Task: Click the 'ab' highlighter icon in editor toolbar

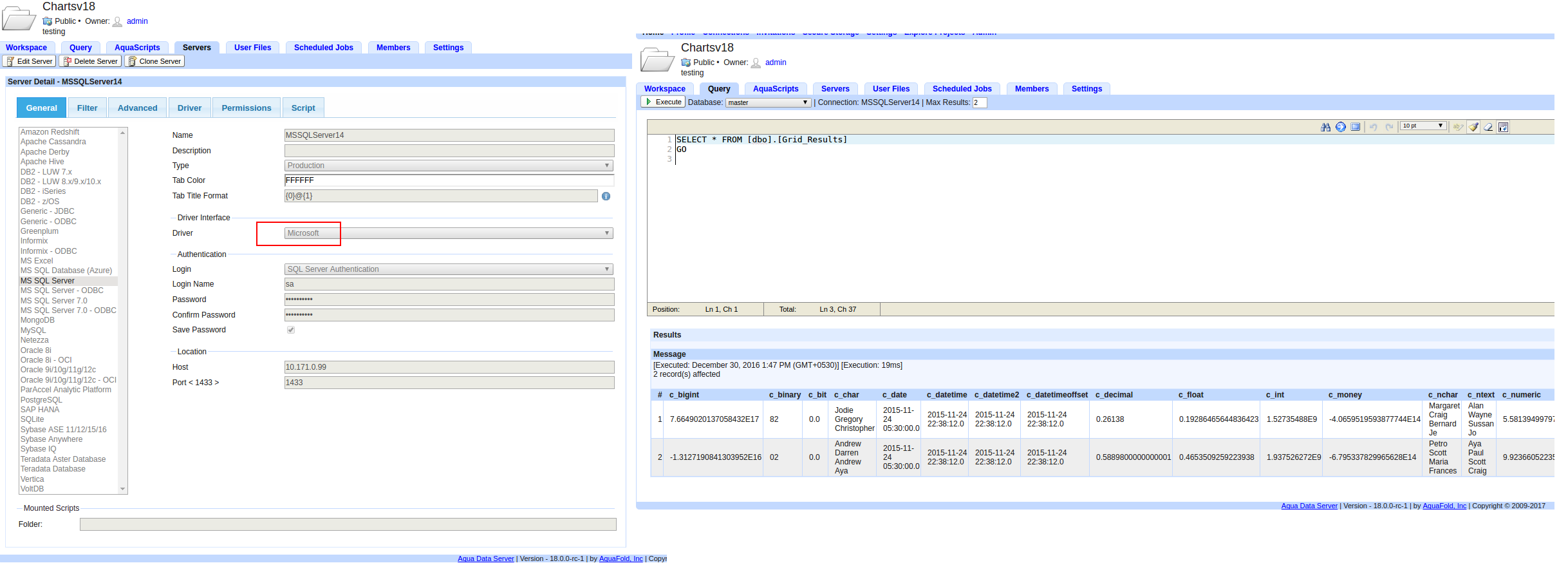Action: click(1458, 127)
